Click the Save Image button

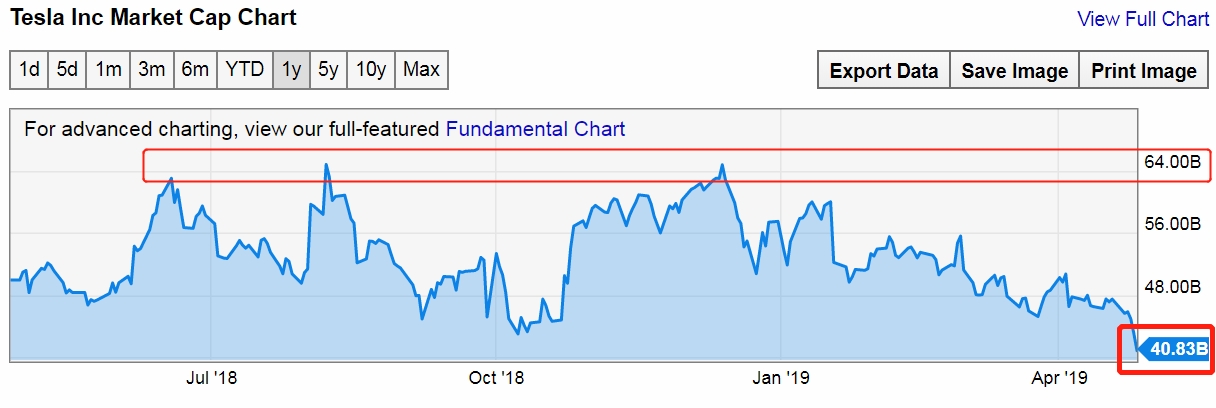pos(1014,71)
